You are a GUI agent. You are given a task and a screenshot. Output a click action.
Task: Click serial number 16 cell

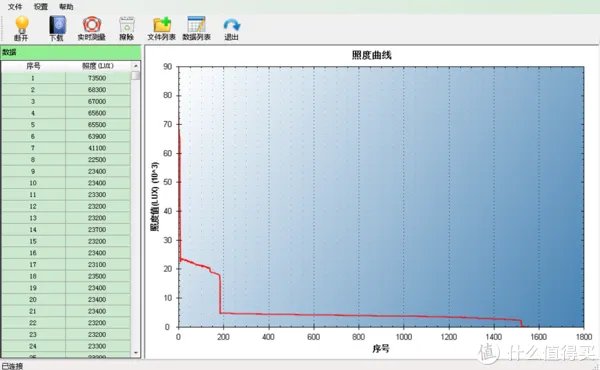[x=33, y=253]
